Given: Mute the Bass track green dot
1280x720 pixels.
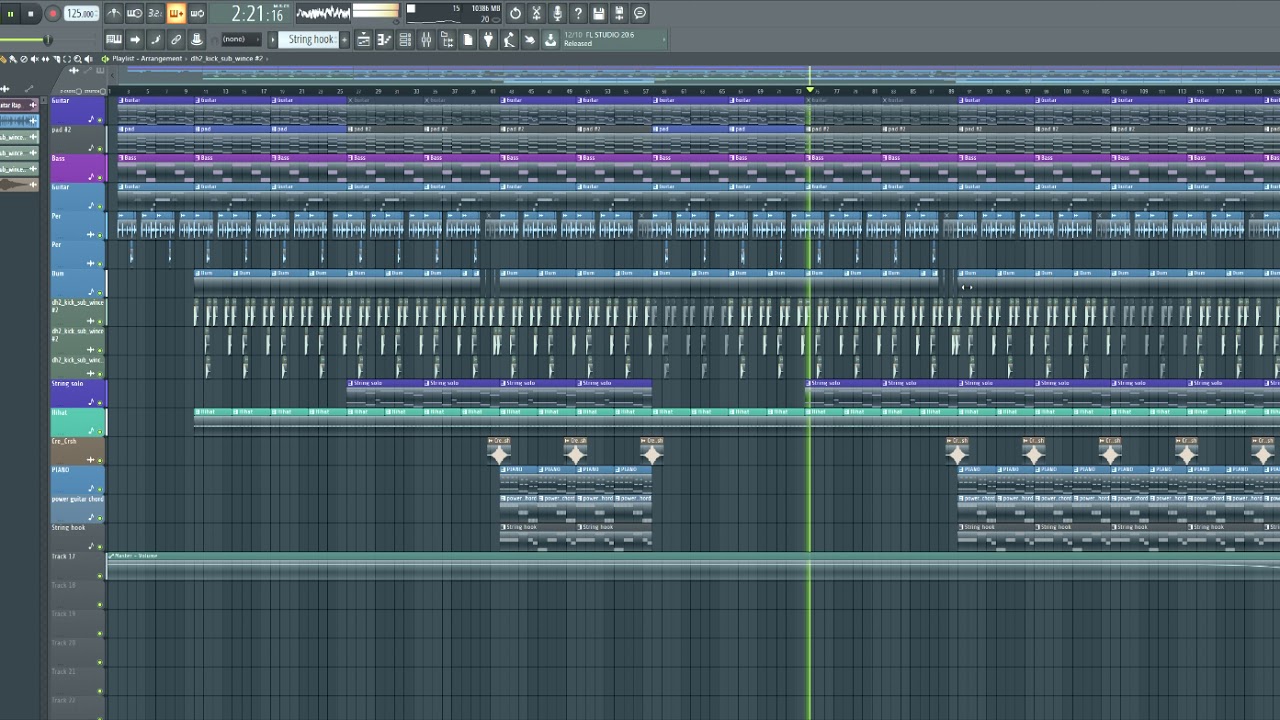Looking at the screenshot, I should (100, 178).
